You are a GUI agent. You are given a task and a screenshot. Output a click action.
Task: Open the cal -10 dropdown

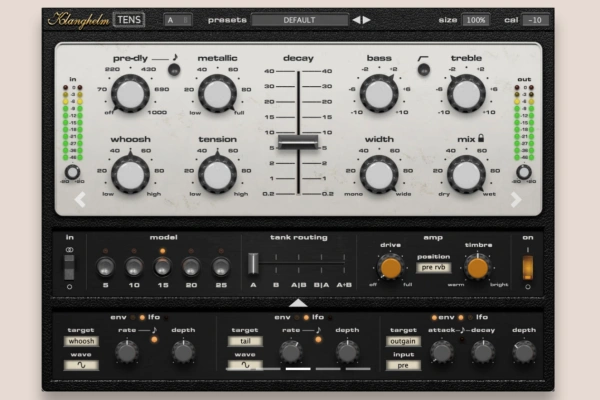click(535, 20)
